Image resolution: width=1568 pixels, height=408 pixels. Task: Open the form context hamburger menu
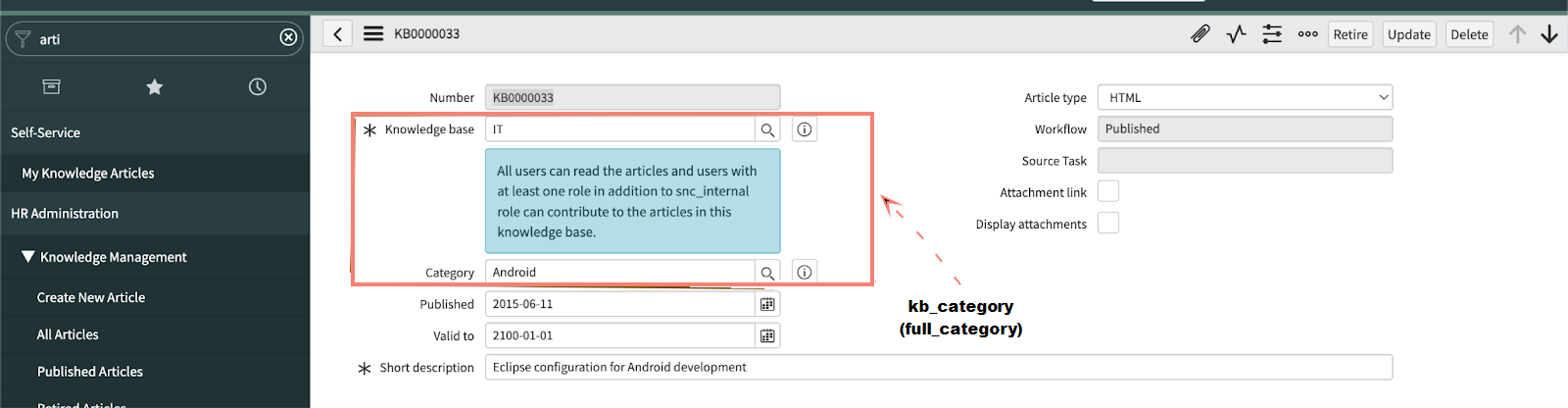373,34
